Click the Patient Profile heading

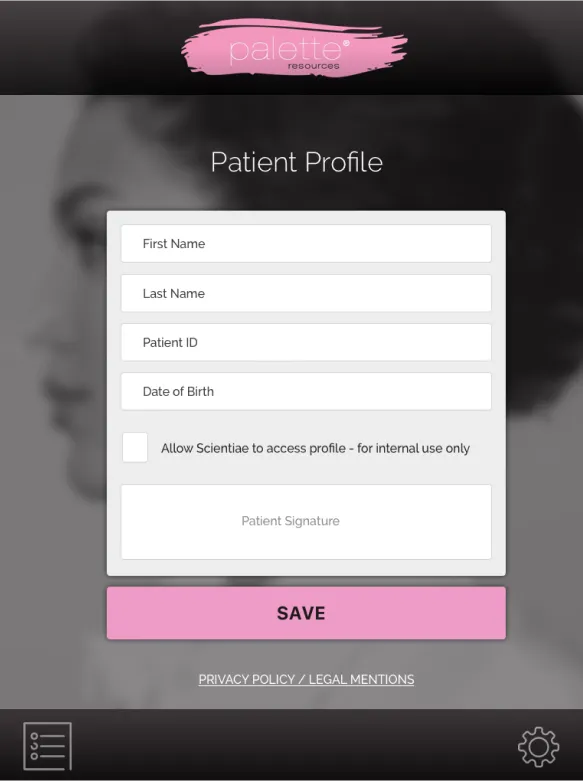point(296,162)
